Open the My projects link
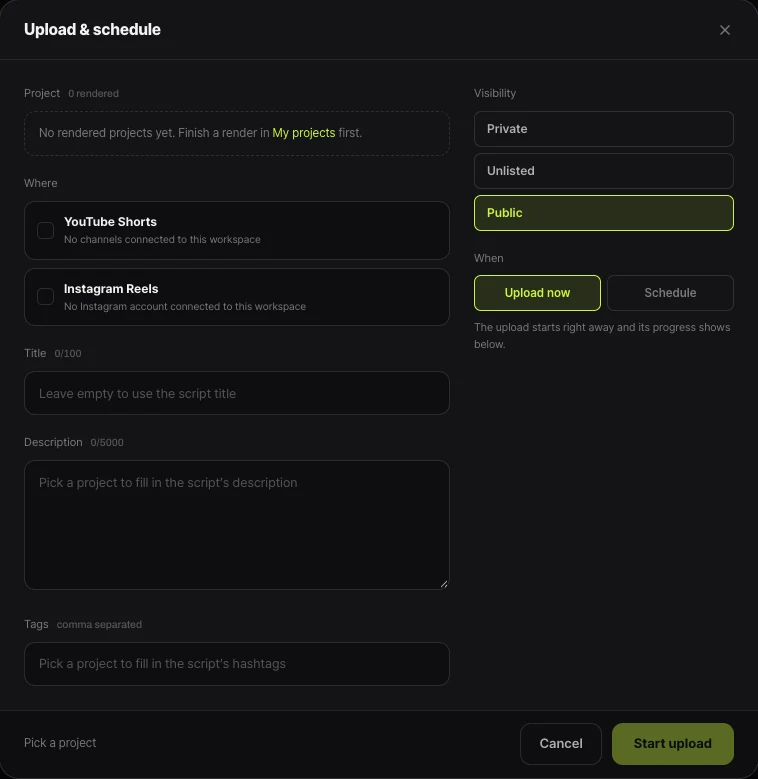The height and width of the screenshot is (779, 758). 303,133
